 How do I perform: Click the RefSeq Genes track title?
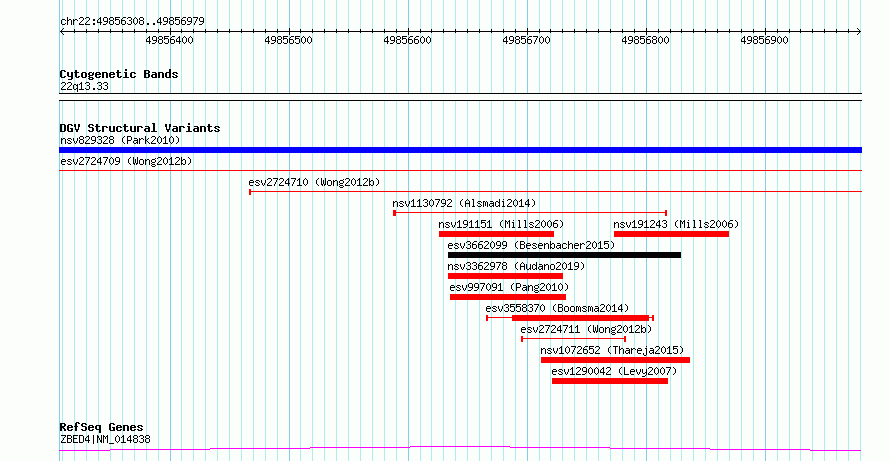pyautogui.click(x=102, y=428)
